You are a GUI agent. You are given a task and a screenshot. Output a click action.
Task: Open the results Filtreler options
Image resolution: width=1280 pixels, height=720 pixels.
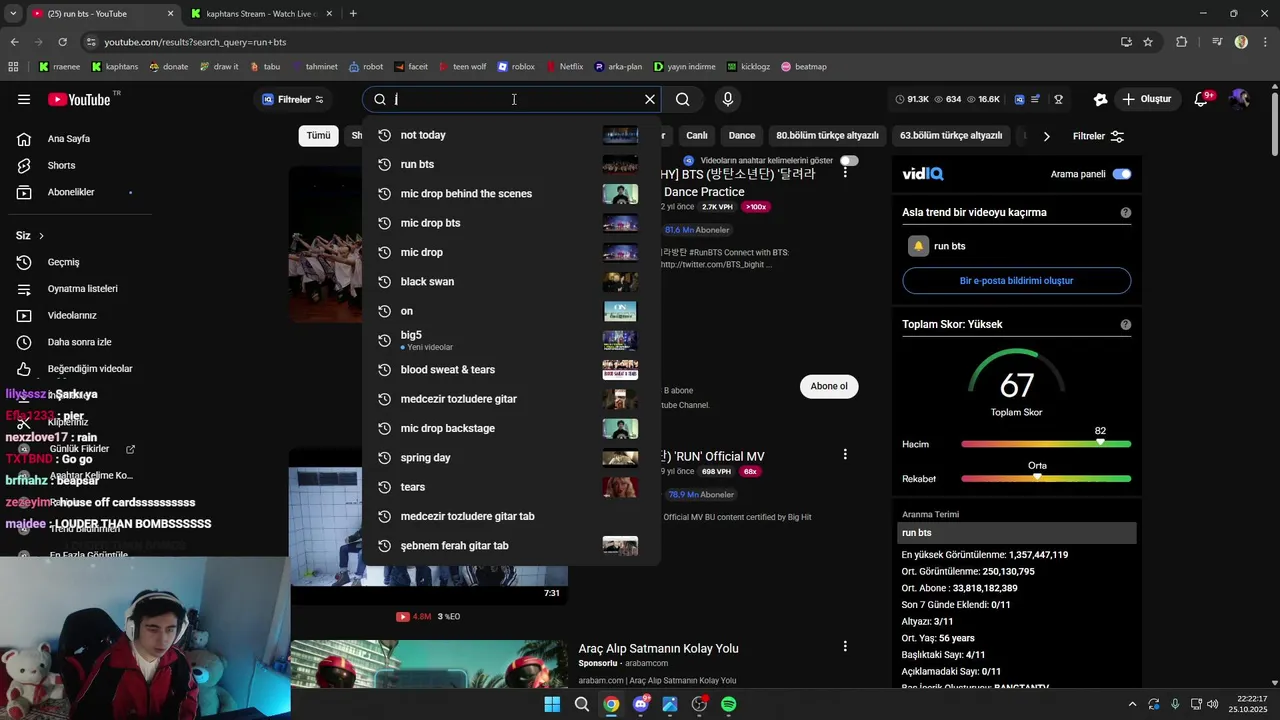(1099, 136)
